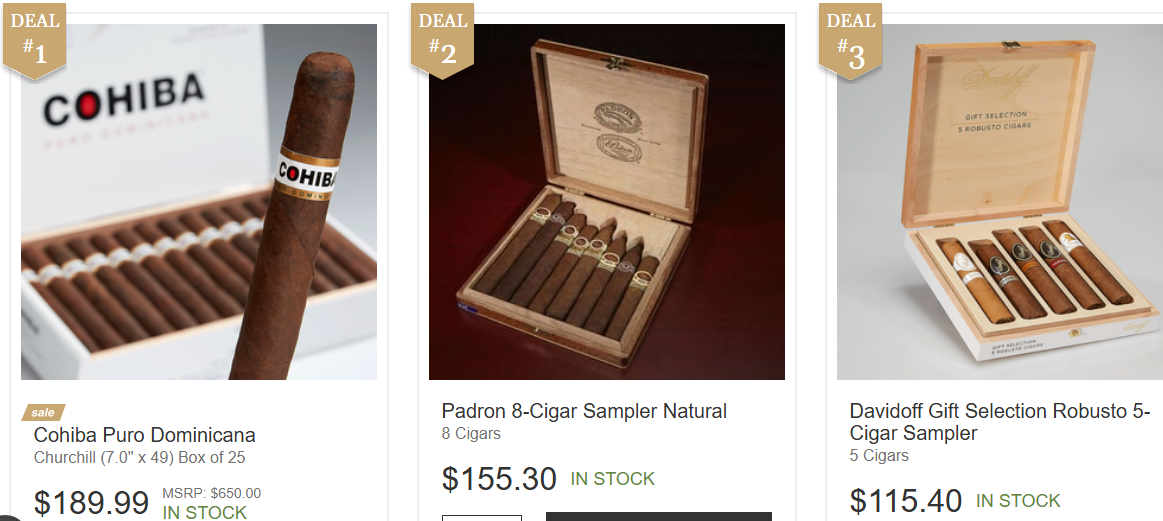Image resolution: width=1163 pixels, height=521 pixels.
Task: Open the Padron 8-Cigar Sampler Natural link
Action: click(584, 411)
